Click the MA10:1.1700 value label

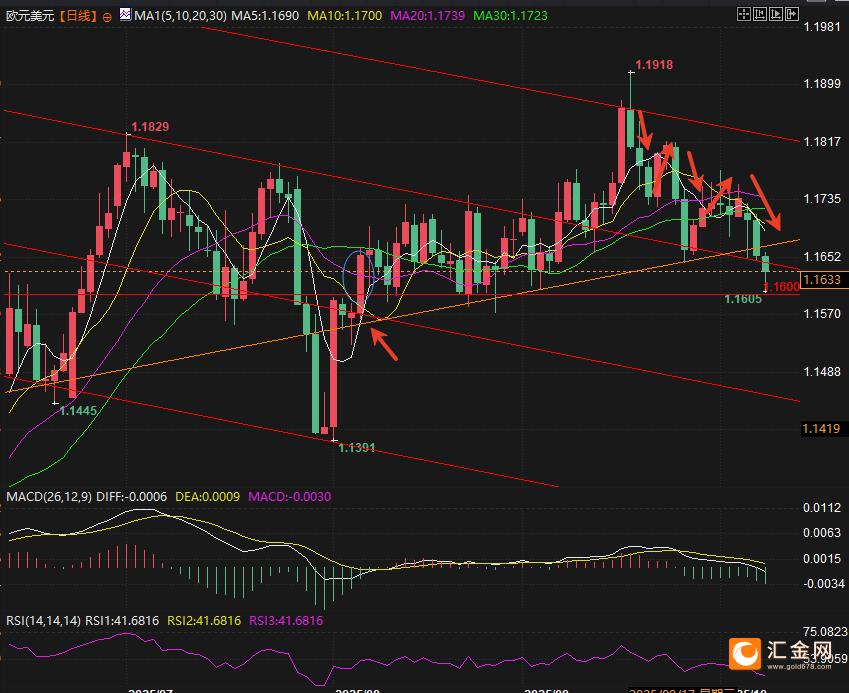(x=345, y=16)
